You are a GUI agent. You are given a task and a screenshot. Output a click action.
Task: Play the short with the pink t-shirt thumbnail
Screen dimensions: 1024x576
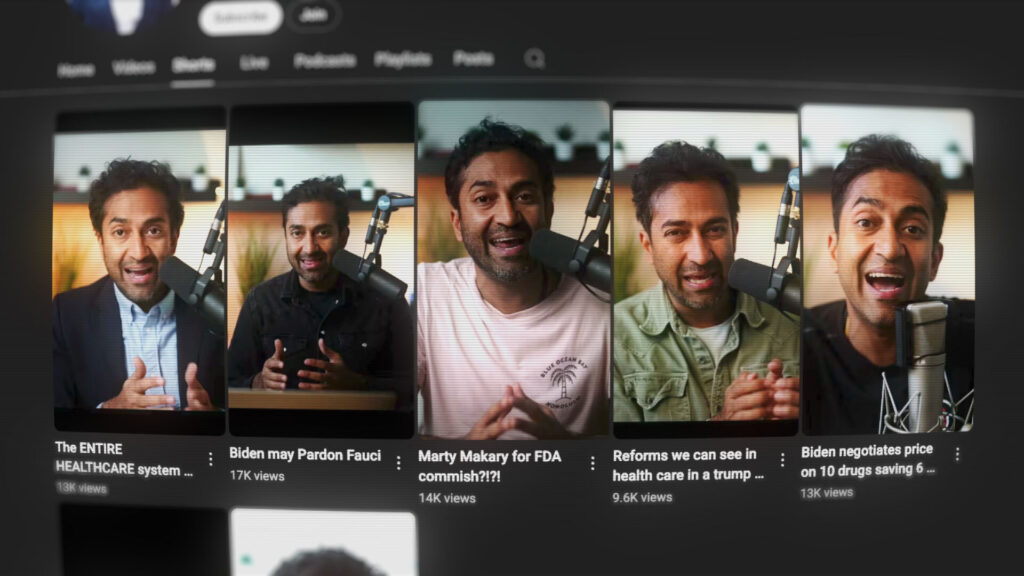[x=513, y=270]
